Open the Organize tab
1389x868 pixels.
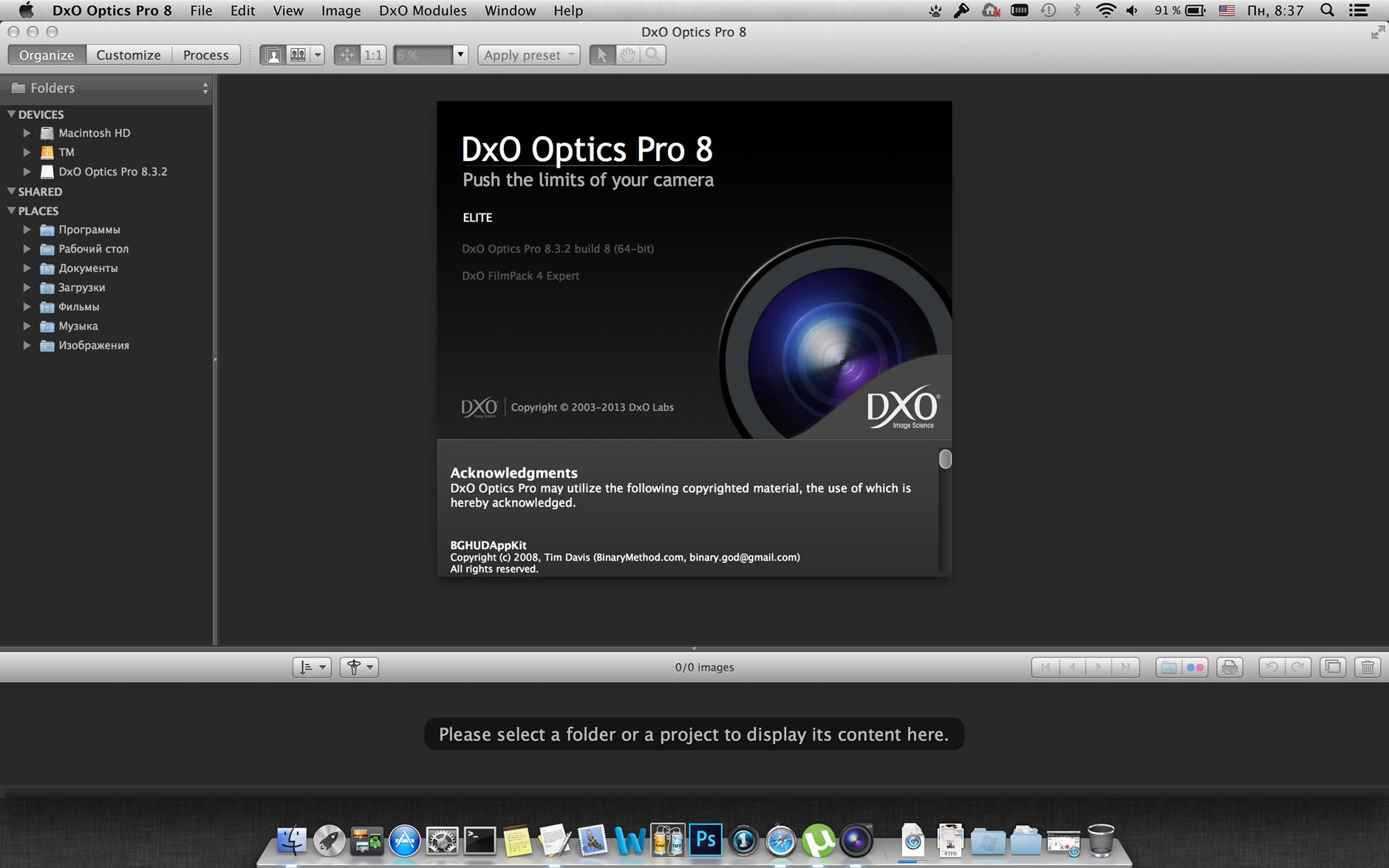pos(47,55)
